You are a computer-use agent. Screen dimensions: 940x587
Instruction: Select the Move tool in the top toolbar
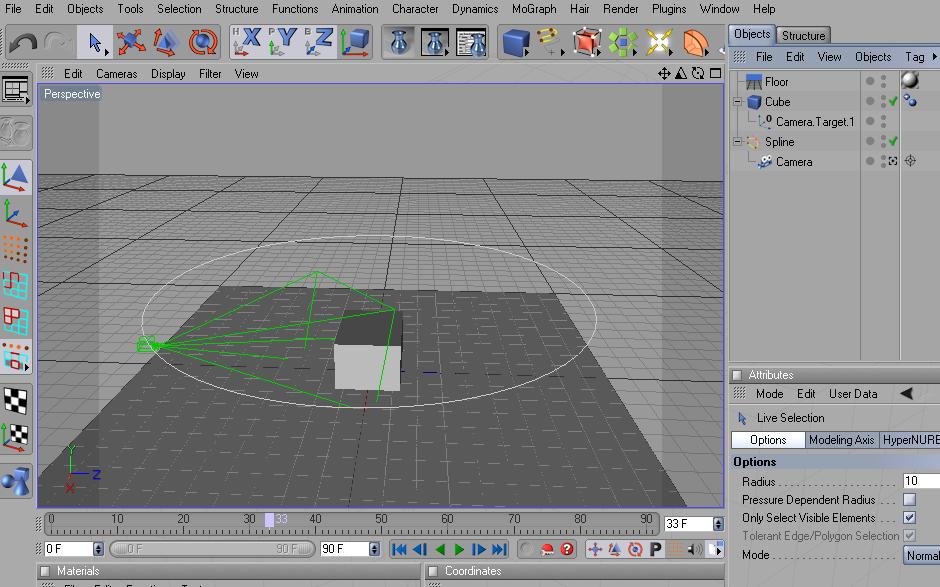tap(129, 42)
